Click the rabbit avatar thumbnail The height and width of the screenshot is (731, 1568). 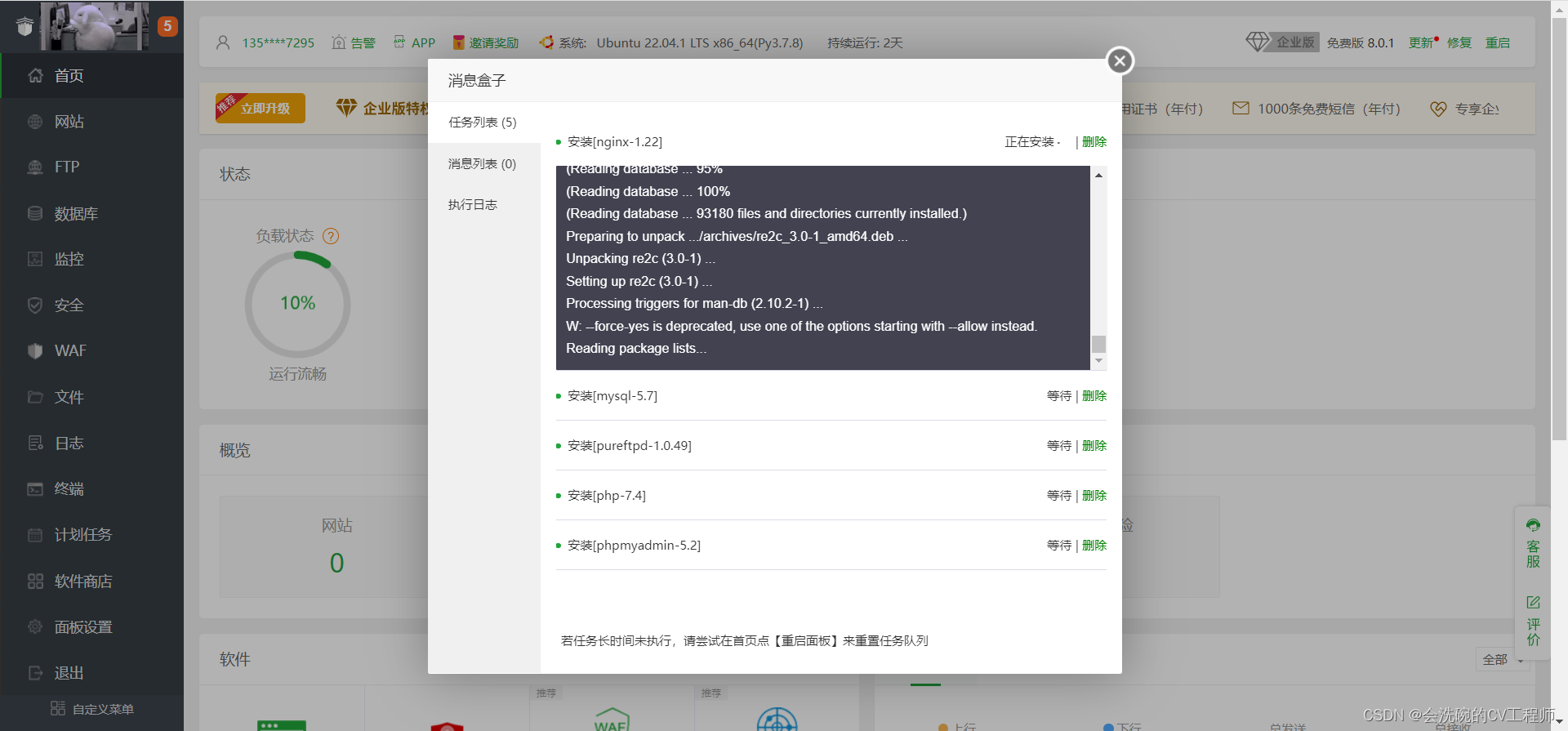tap(95, 26)
